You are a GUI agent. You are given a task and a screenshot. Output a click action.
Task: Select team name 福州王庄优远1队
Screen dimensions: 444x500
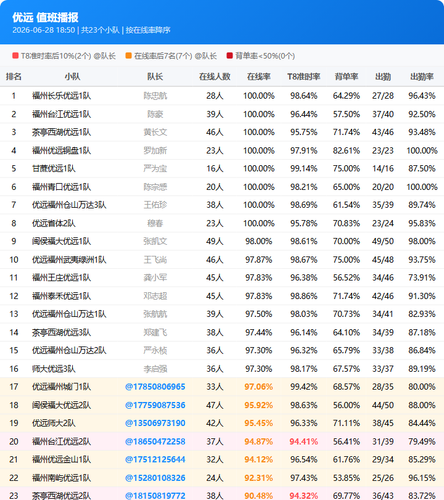61,278
